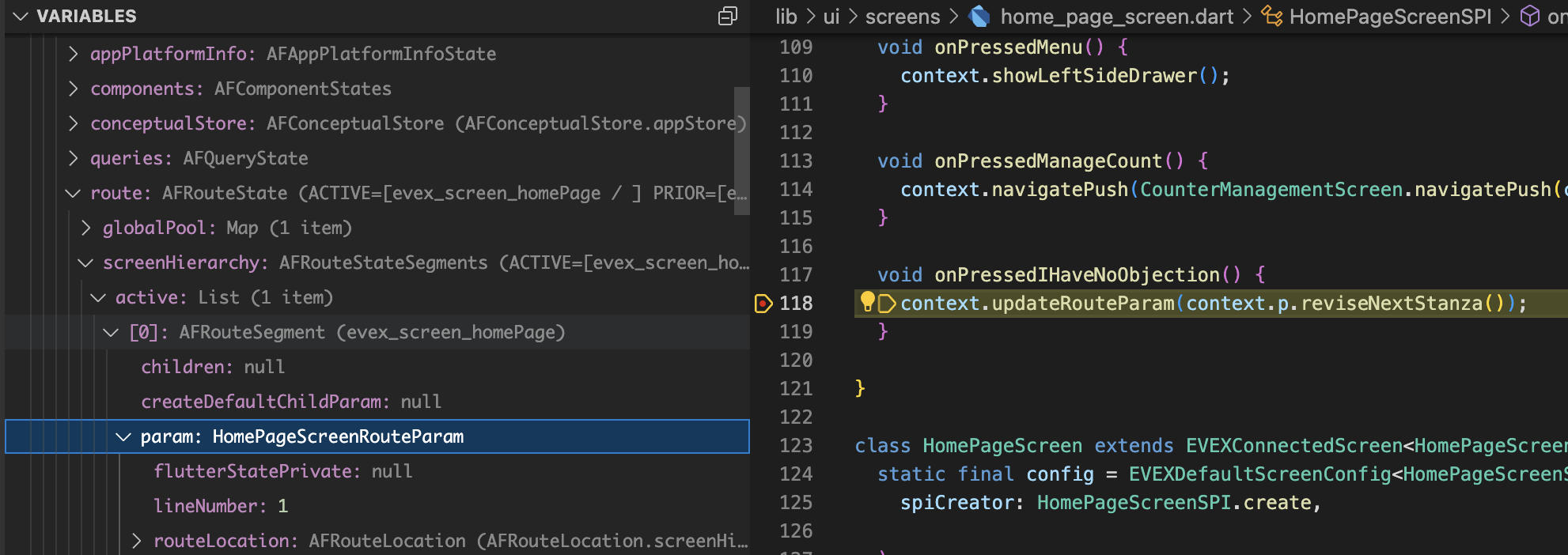Expand the conceptualStore variable

74,123
